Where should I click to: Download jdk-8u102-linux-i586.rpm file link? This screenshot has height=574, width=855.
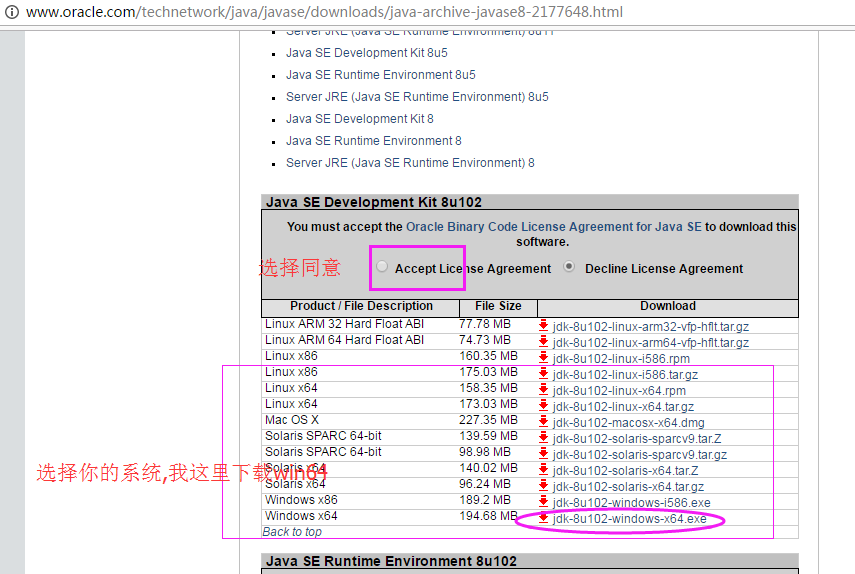pos(621,359)
